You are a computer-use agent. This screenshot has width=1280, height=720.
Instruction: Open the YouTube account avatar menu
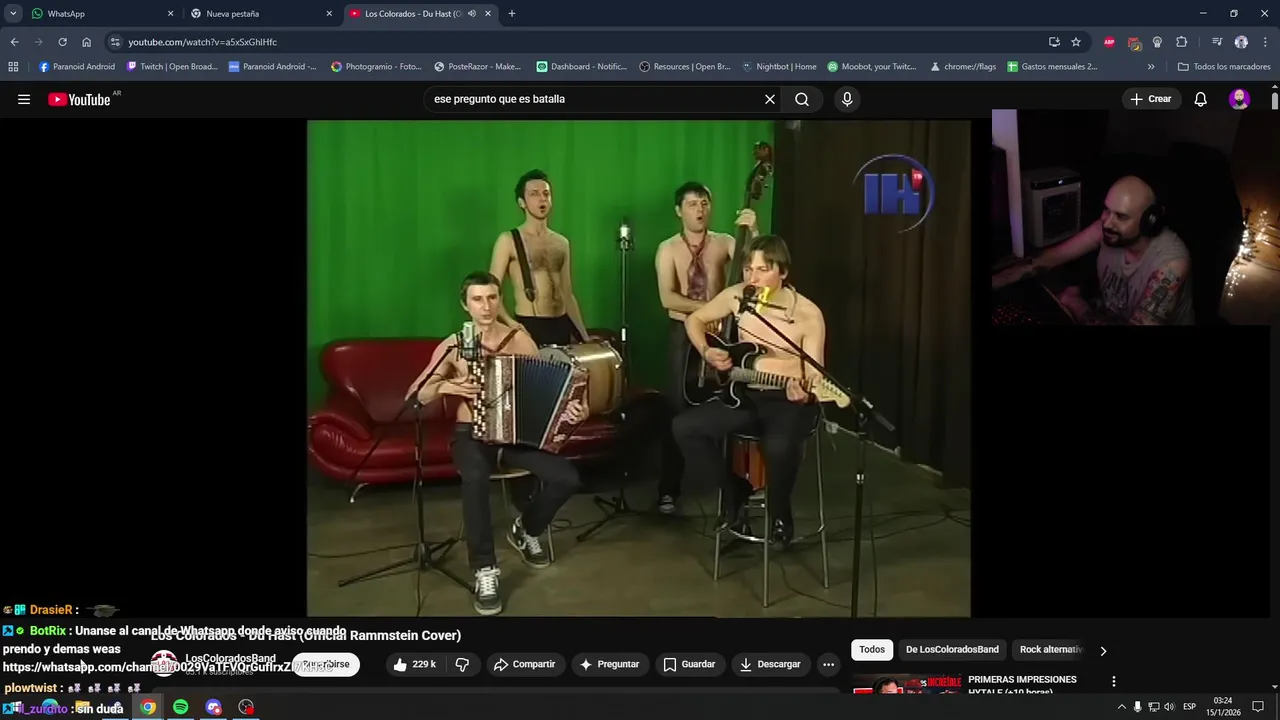point(1239,99)
